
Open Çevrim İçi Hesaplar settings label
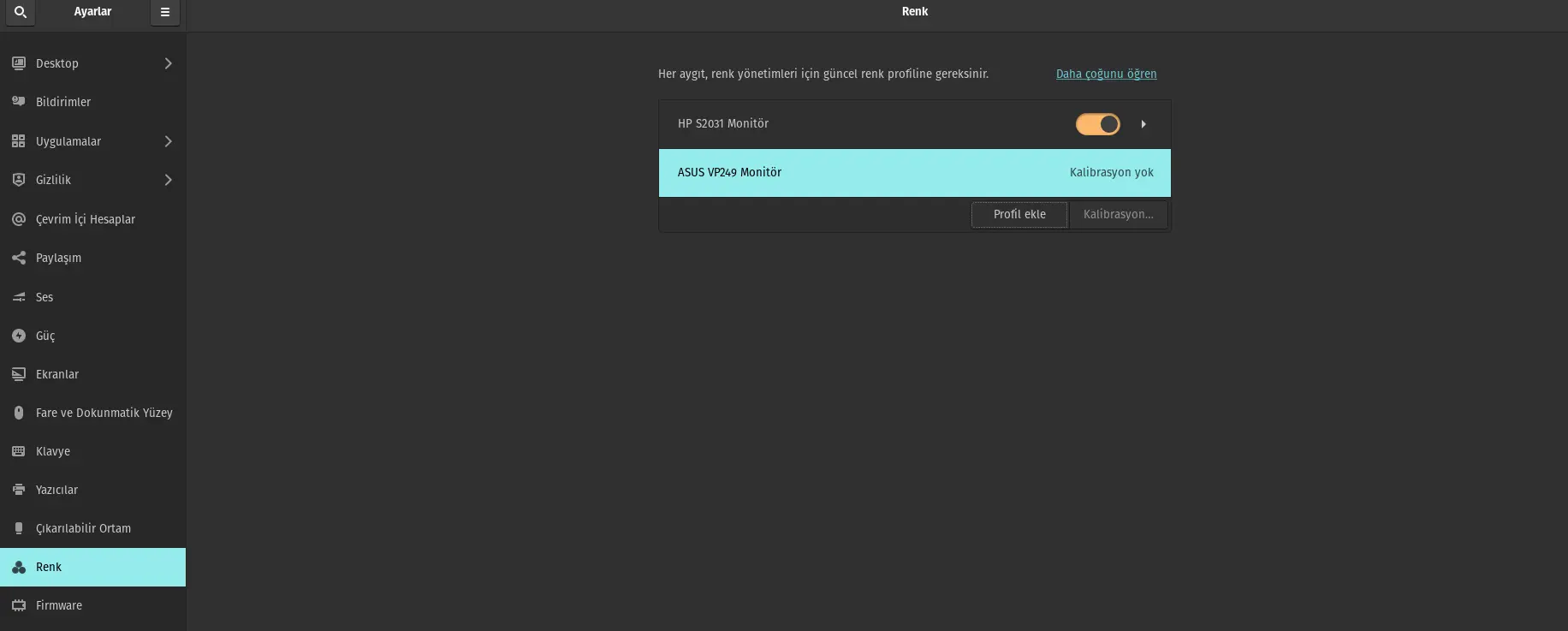86,219
